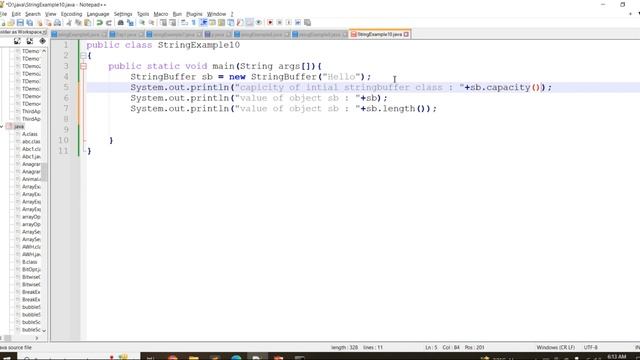Screen dimensions: 640x360
Task: Toggle Word wrap toolbar icon
Action: click(184, 23)
